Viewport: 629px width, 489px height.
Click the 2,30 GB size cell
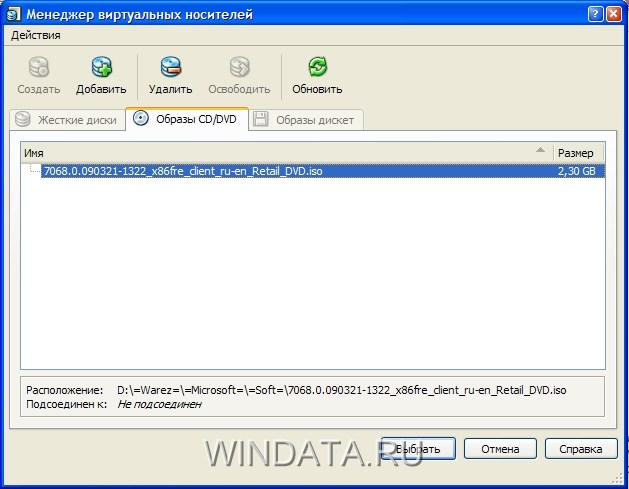tap(576, 171)
